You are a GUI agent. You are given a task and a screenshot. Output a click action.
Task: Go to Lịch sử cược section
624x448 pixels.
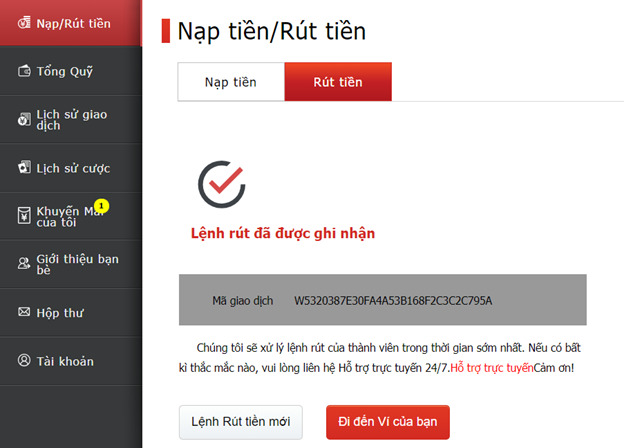(x=71, y=168)
